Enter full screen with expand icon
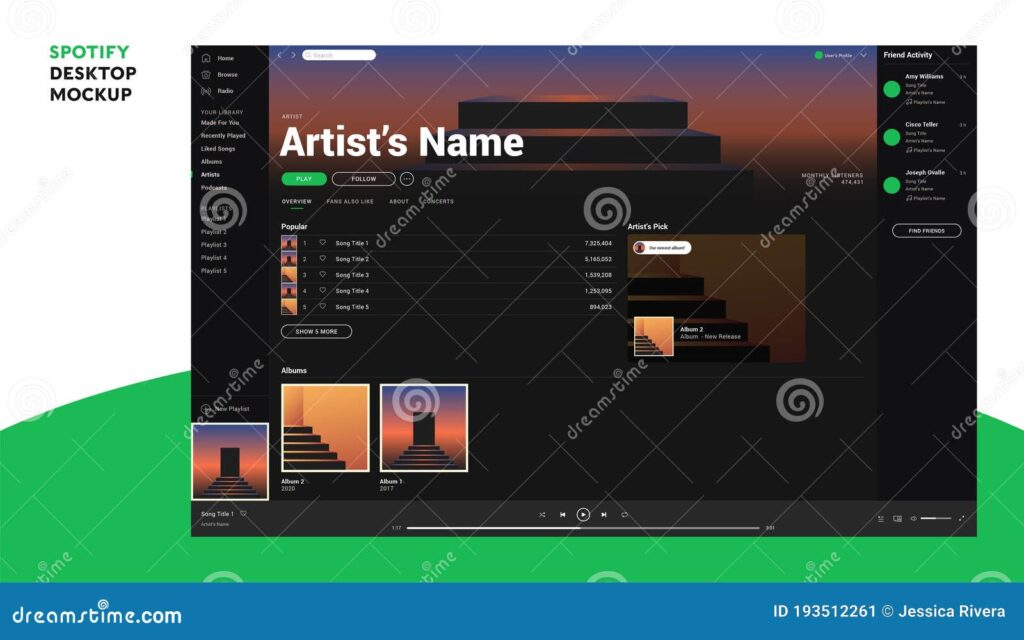This screenshot has height=640, width=1024. pos(961,519)
